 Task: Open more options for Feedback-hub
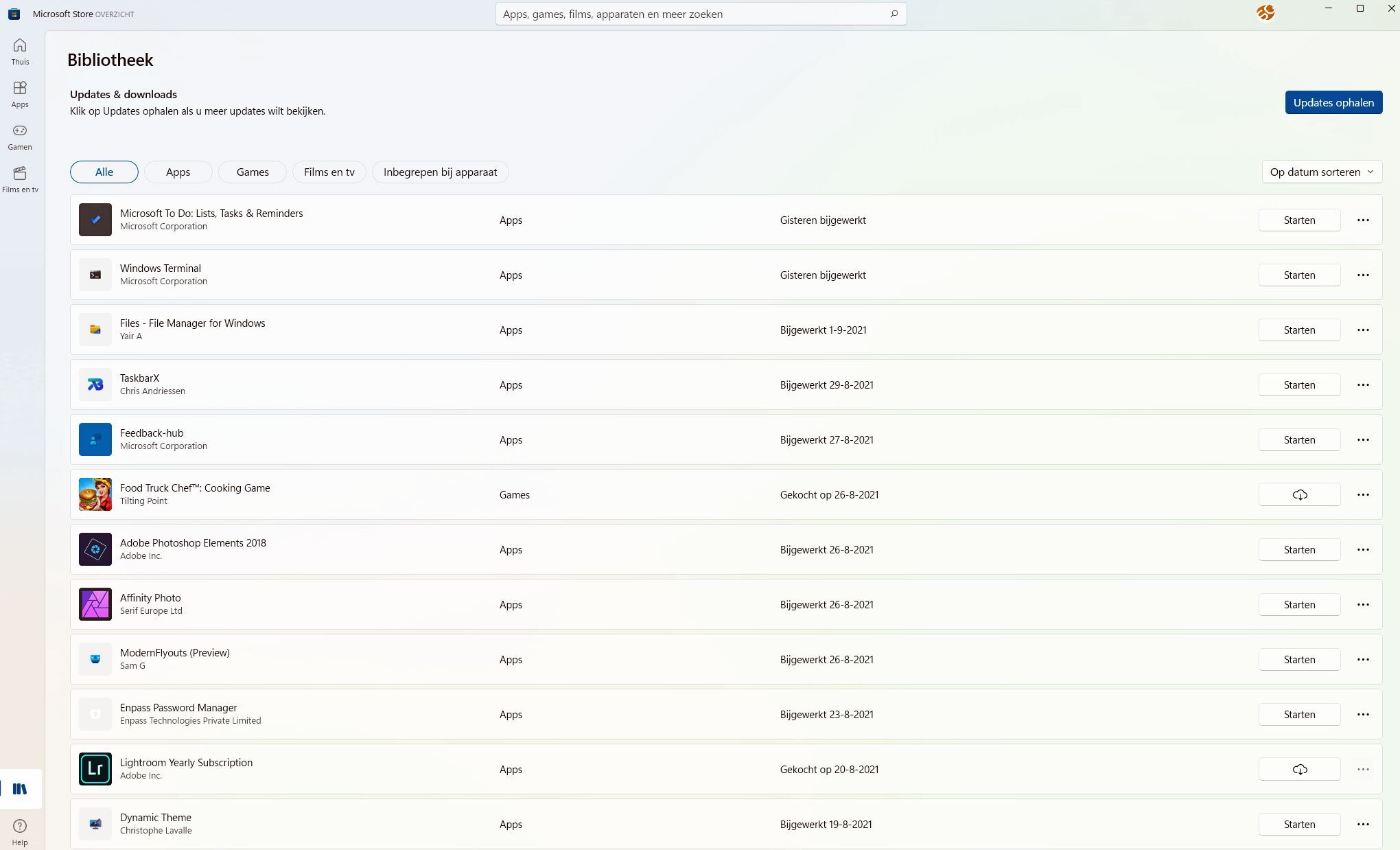(x=1363, y=439)
